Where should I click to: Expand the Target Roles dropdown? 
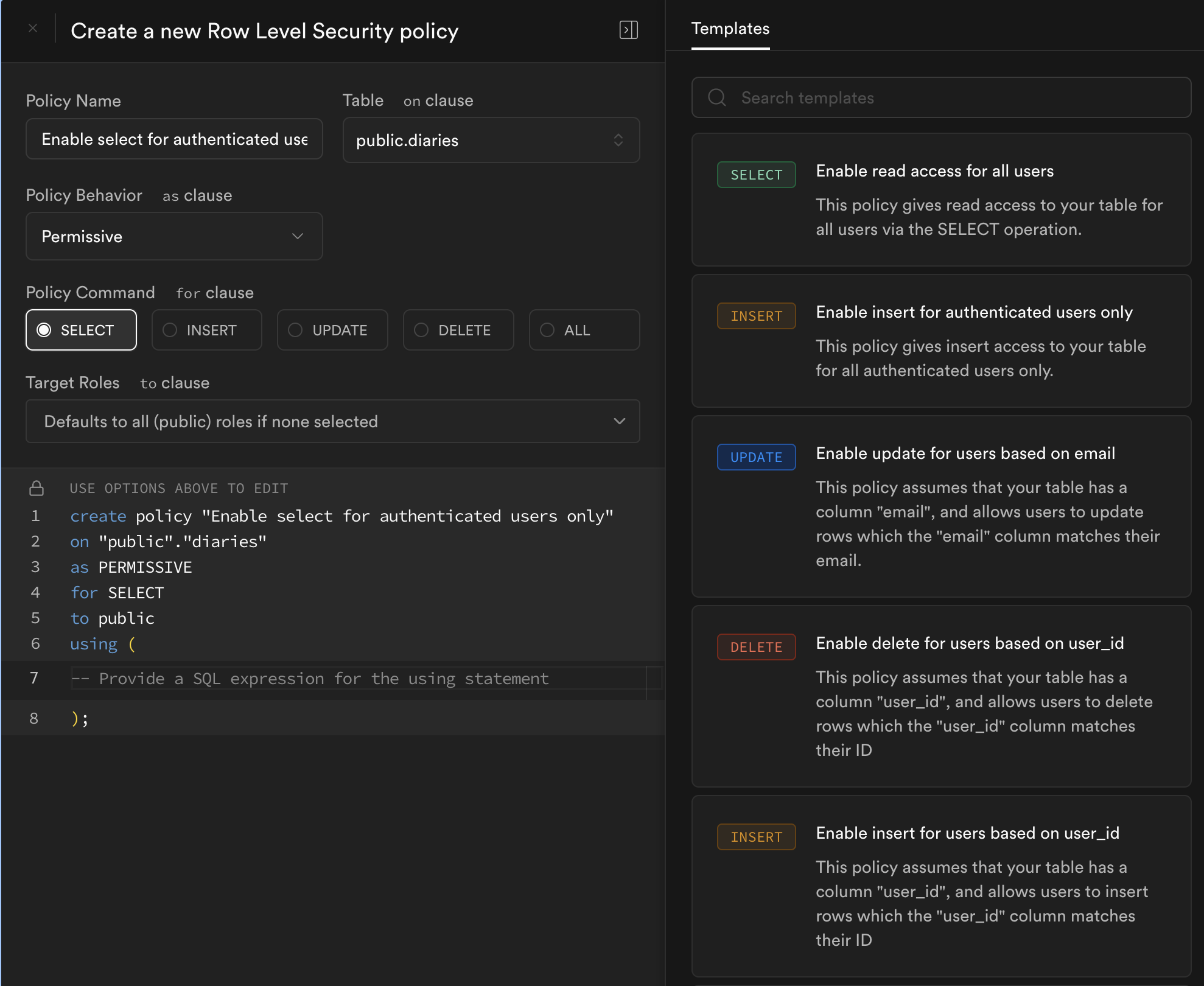point(332,421)
